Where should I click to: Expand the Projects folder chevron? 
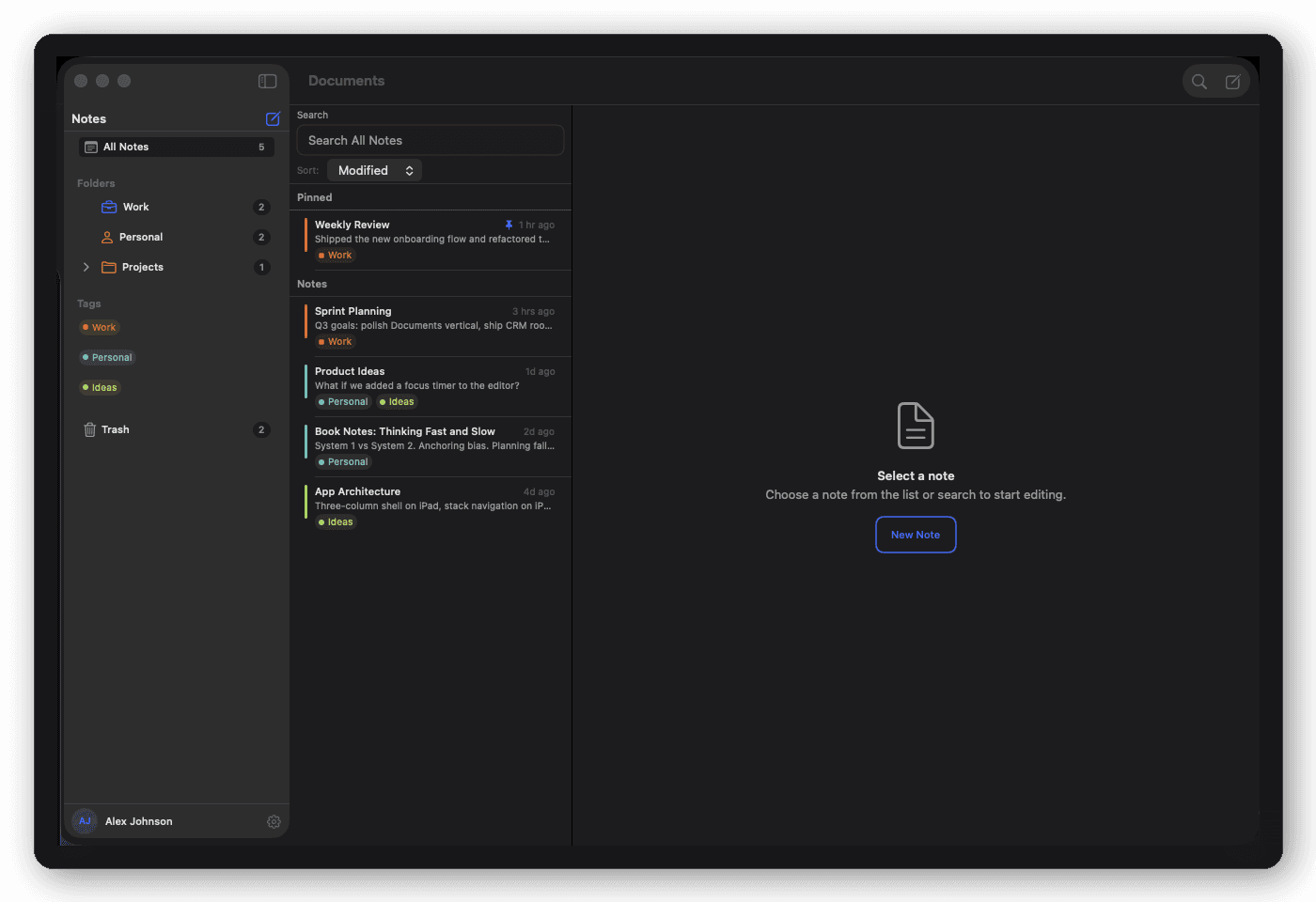pyautogui.click(x=86, y=267)
